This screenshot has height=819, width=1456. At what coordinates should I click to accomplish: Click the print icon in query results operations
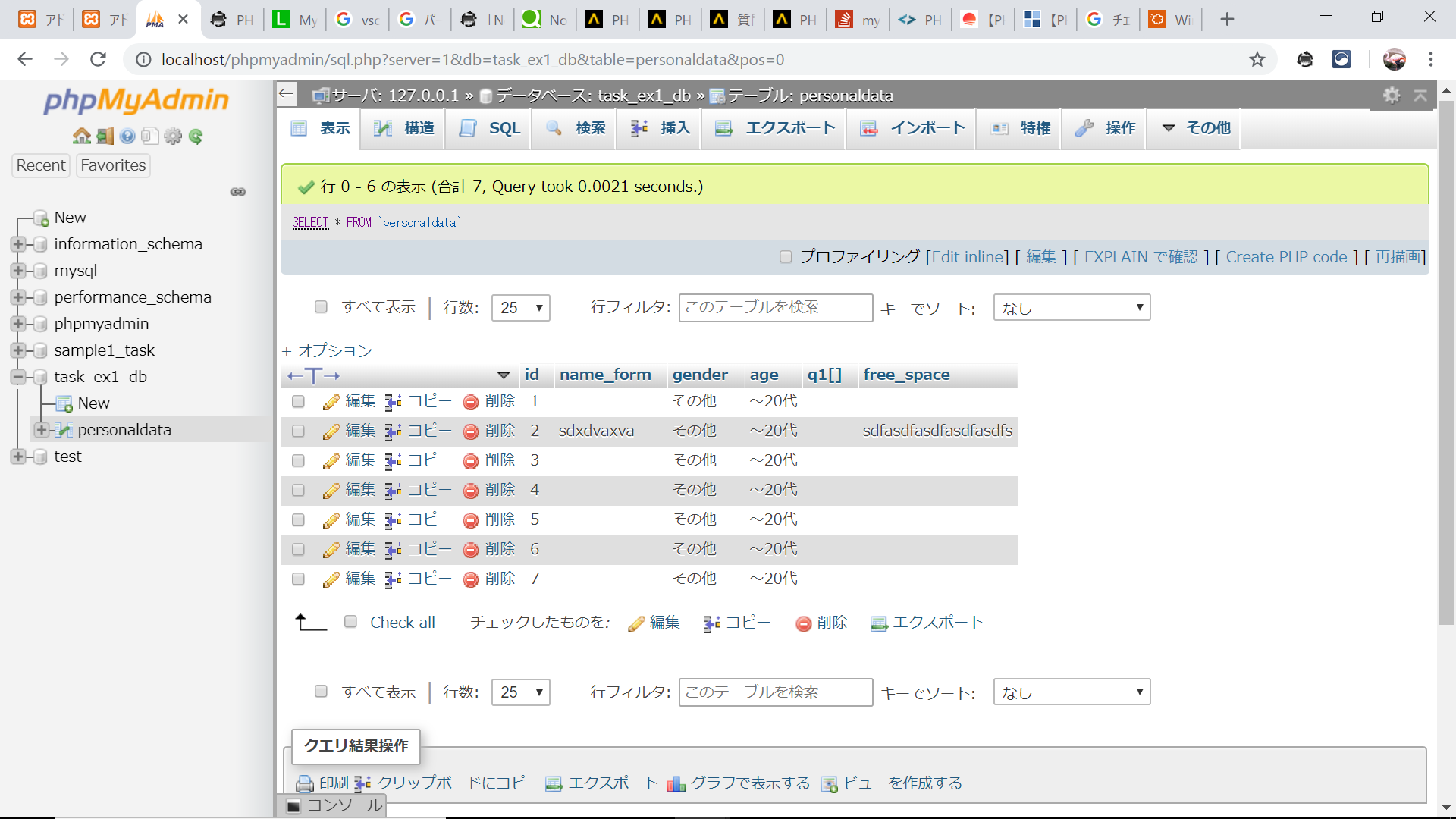tap(305, 783)
